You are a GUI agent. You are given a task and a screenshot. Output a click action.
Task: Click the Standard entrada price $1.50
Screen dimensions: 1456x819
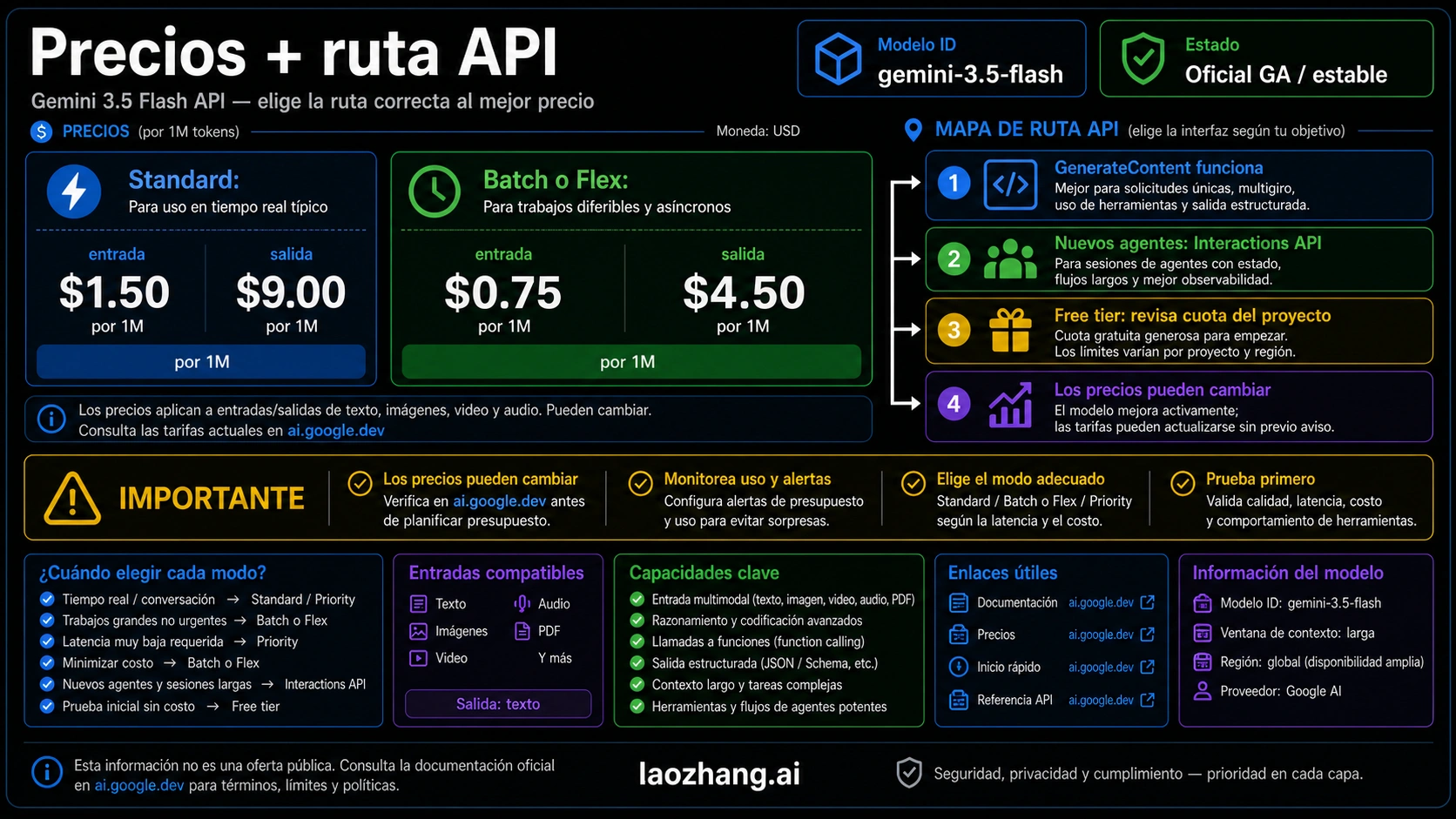pyautogui.click(x=114, y=292)
